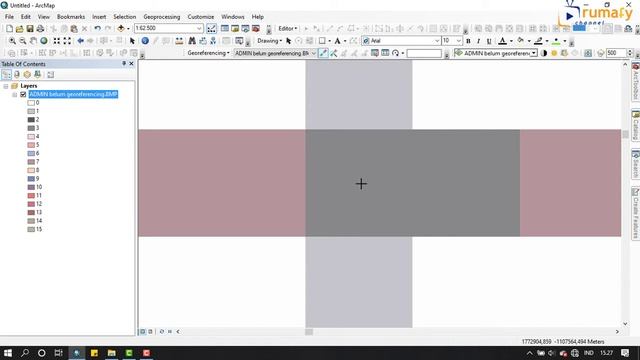List By Drawing Order in TOC
Viewport: 640px width, 360px height.
(6, 75)
